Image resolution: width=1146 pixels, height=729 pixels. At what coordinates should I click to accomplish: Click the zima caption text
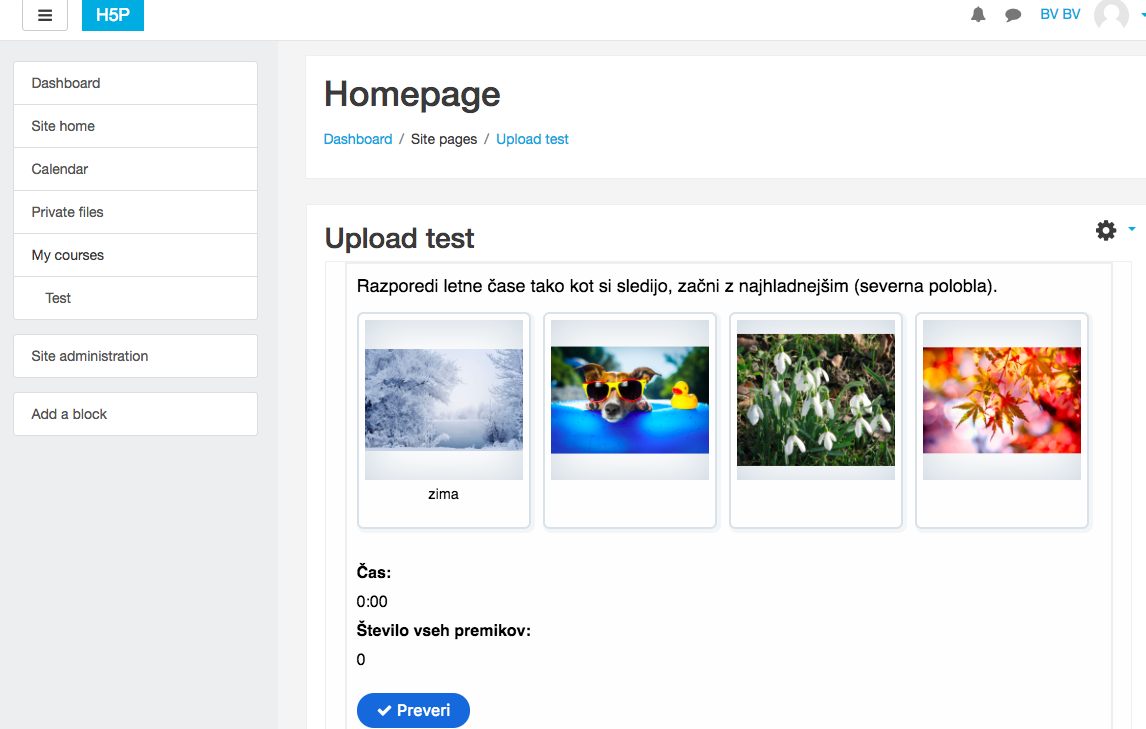tap(444, 494)
